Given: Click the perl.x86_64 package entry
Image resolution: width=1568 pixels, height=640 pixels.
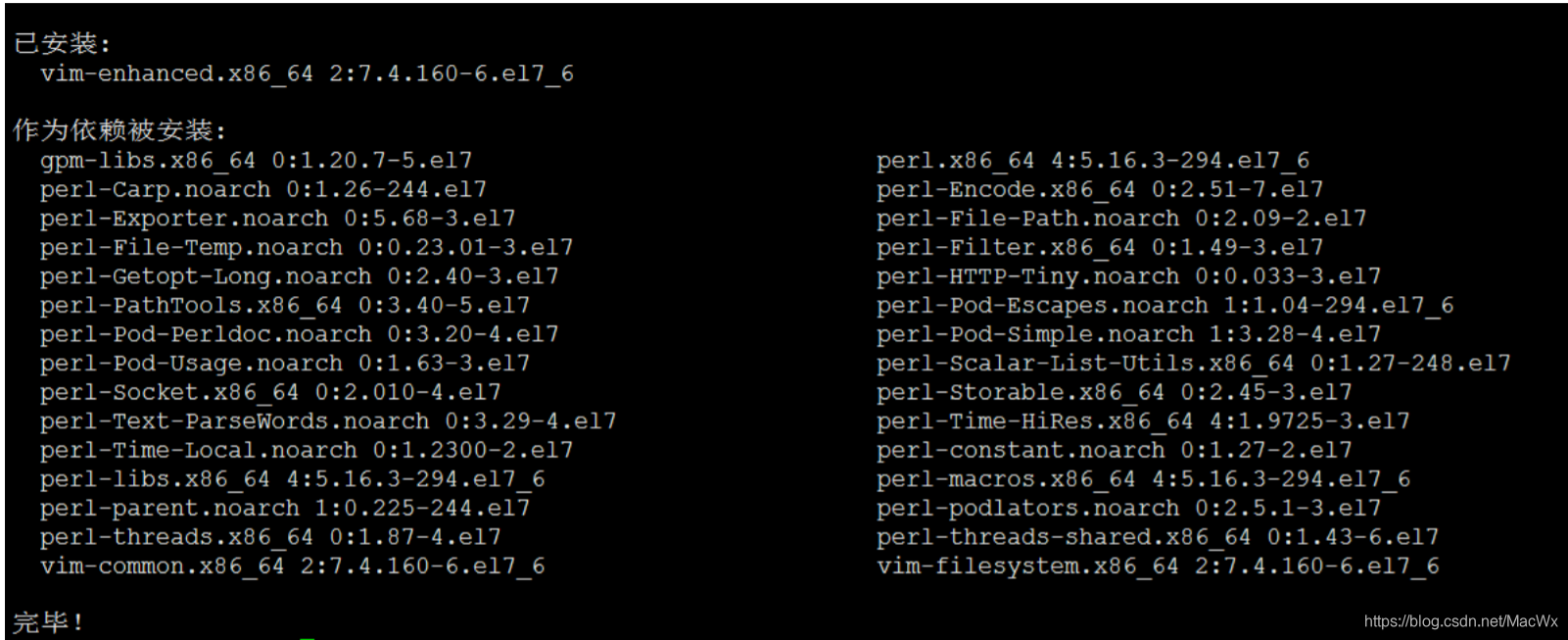Looking at the screenshot, I should click(x=1092, y=160).
